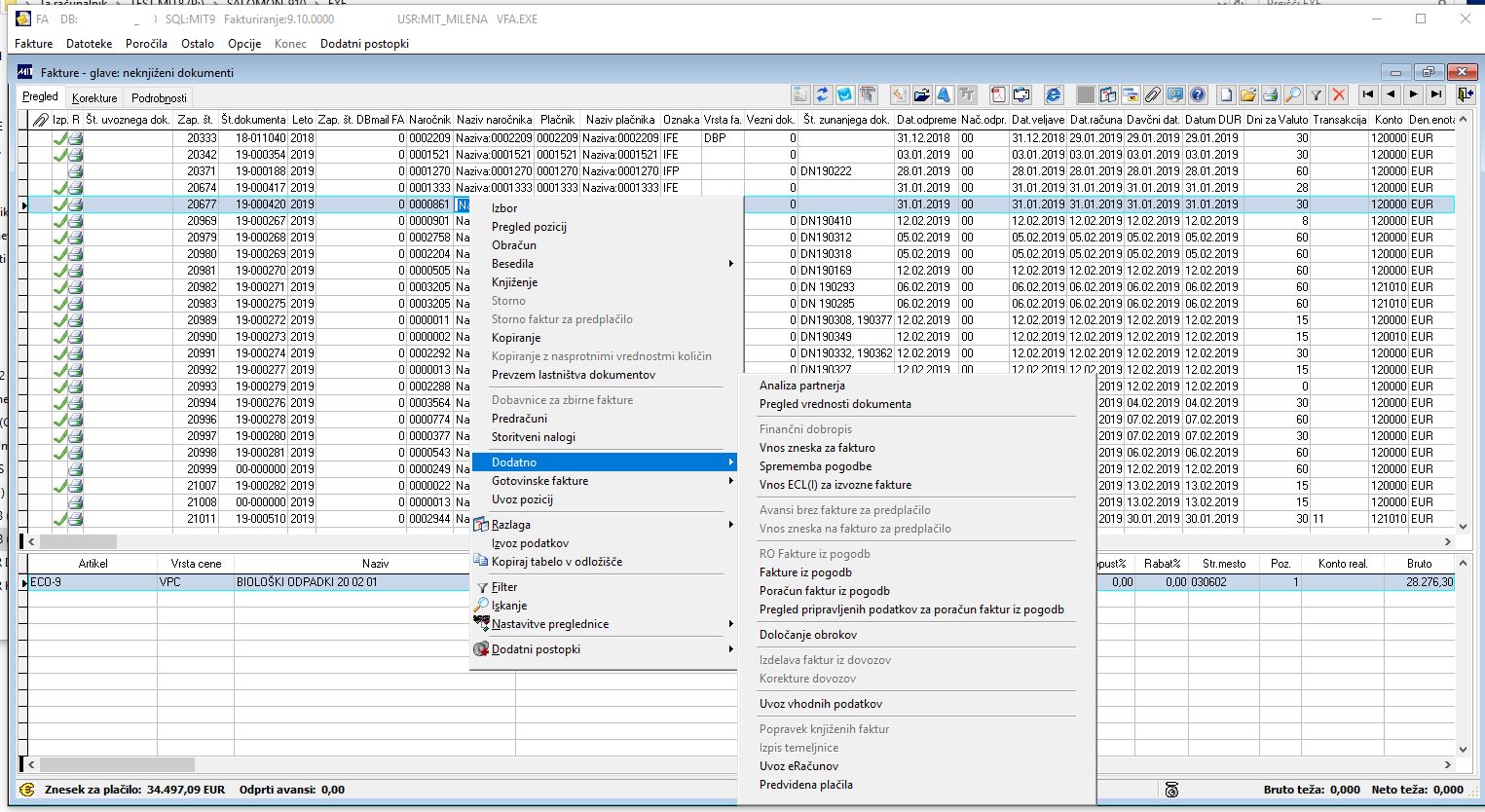Select Določanje obrokov entry

pos(808,635)
